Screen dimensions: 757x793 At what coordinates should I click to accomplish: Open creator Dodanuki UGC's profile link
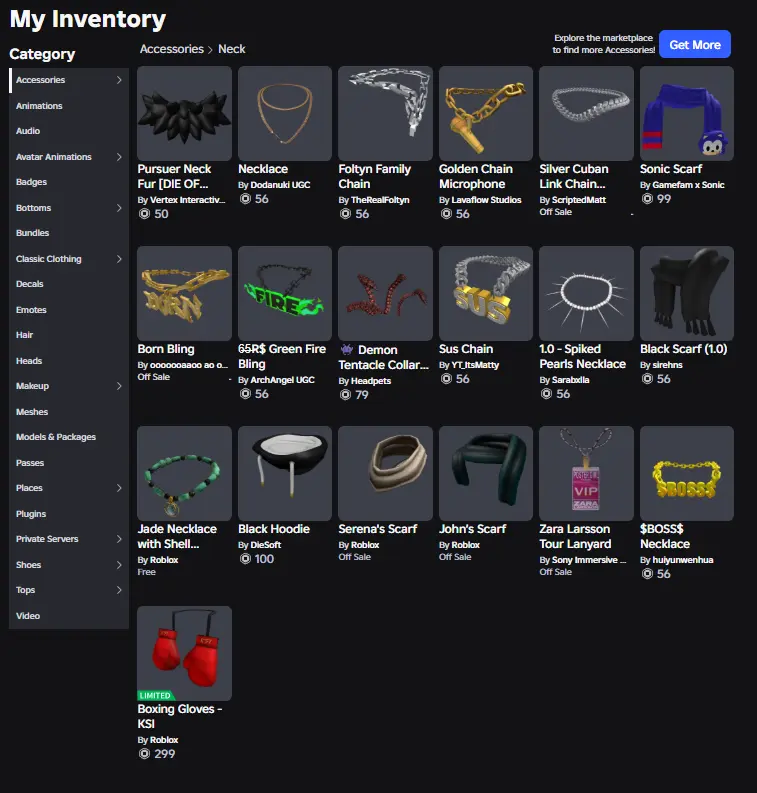(x=280, y=185)
